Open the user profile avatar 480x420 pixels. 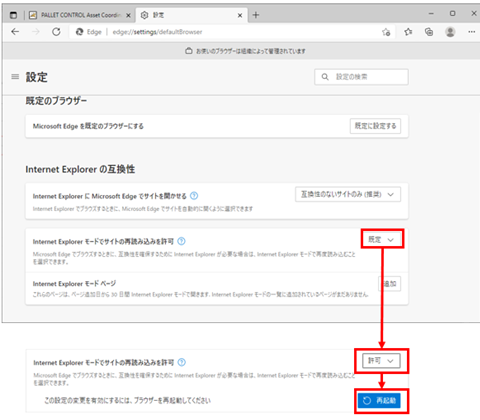coord(450,32)
